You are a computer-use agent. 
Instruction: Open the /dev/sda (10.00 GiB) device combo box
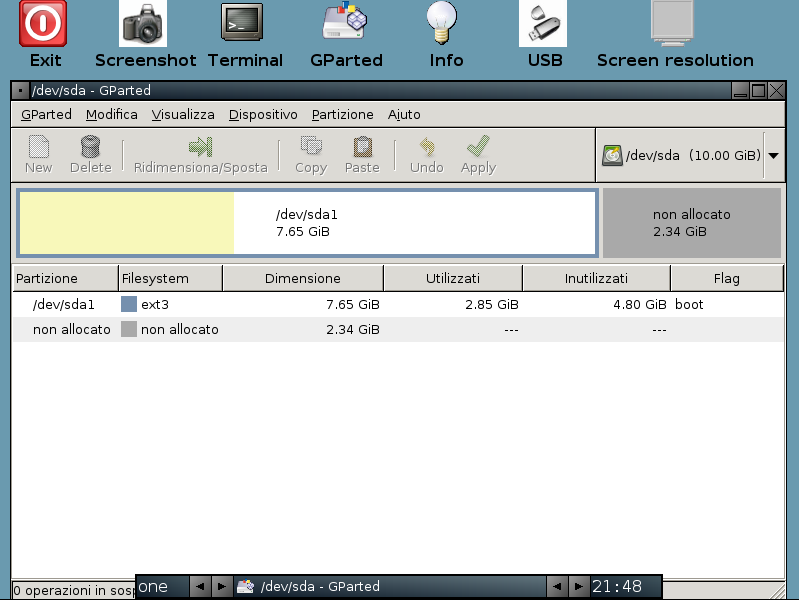690,155
